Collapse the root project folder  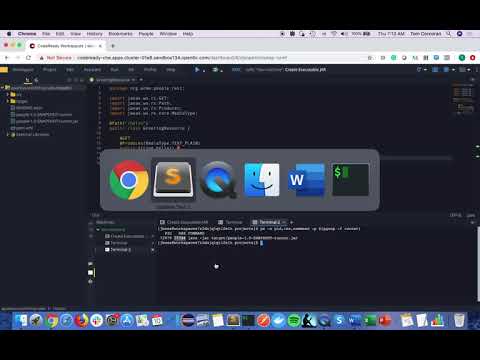tap(3, 88)
